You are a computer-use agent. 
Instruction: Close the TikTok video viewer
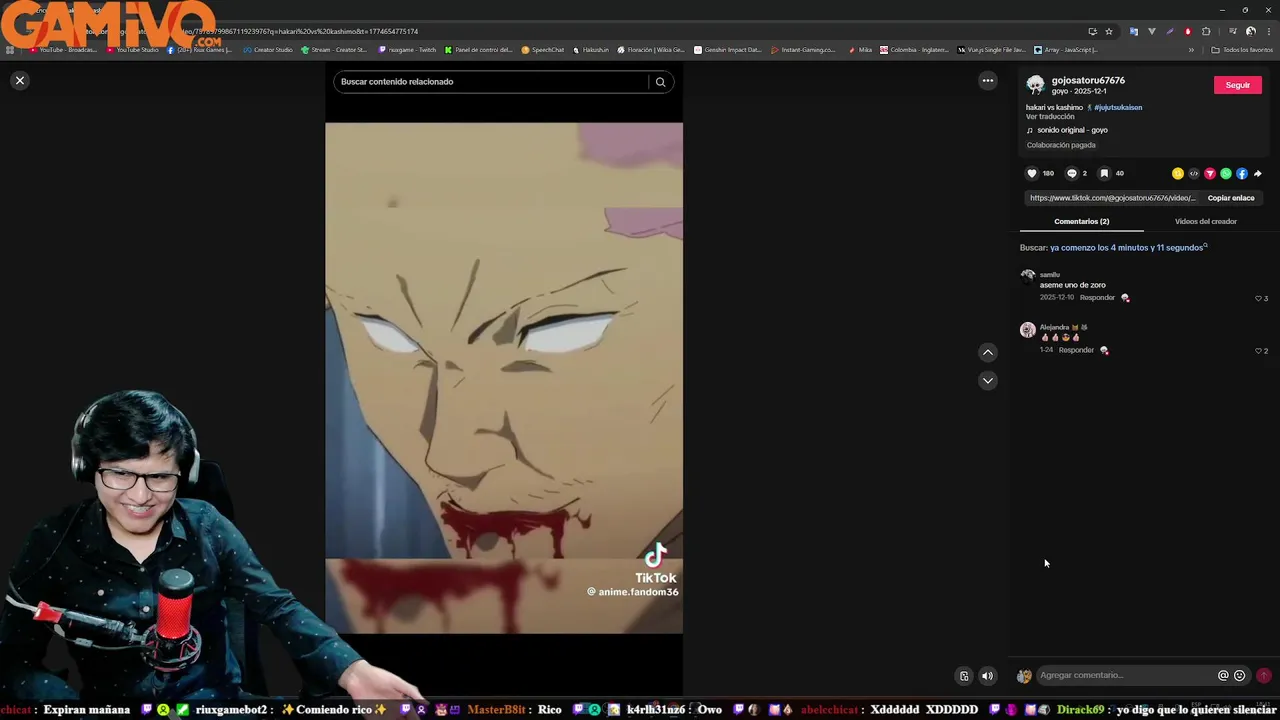pyautogui.click(x=20, y=80)
